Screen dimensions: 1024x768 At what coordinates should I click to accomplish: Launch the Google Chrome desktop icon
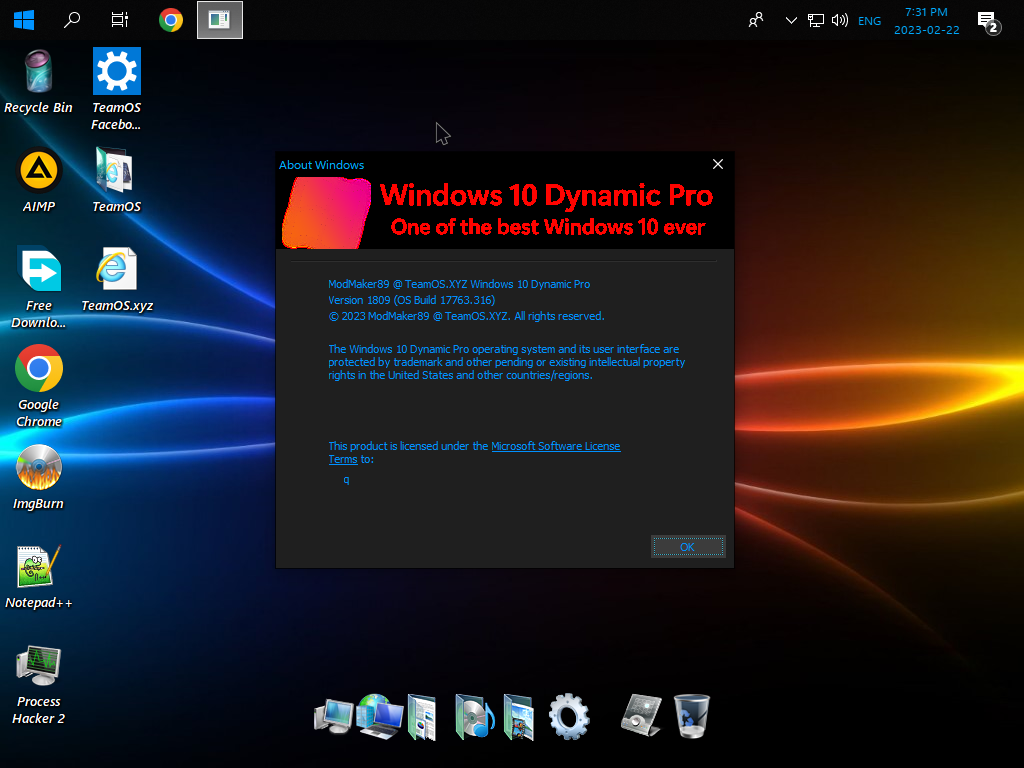(x=39, y=386)
